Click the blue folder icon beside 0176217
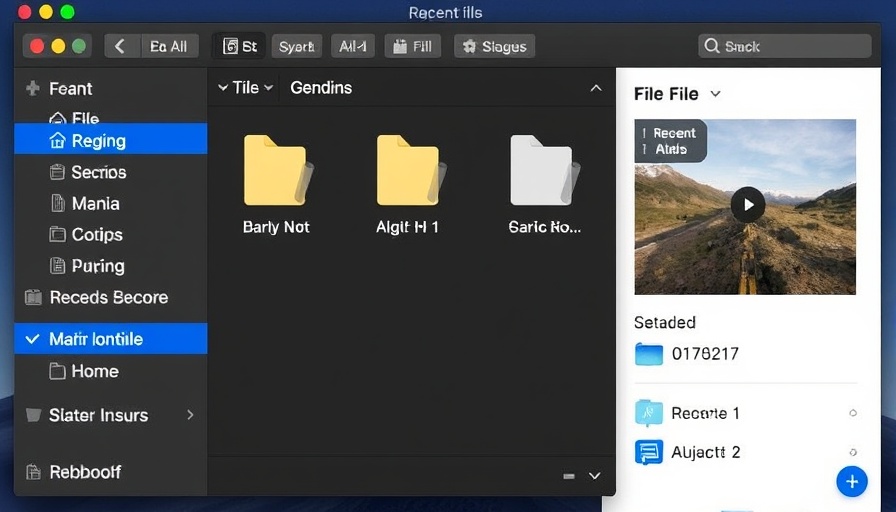Screen dimensions: 896x512 tap(649, 354)
